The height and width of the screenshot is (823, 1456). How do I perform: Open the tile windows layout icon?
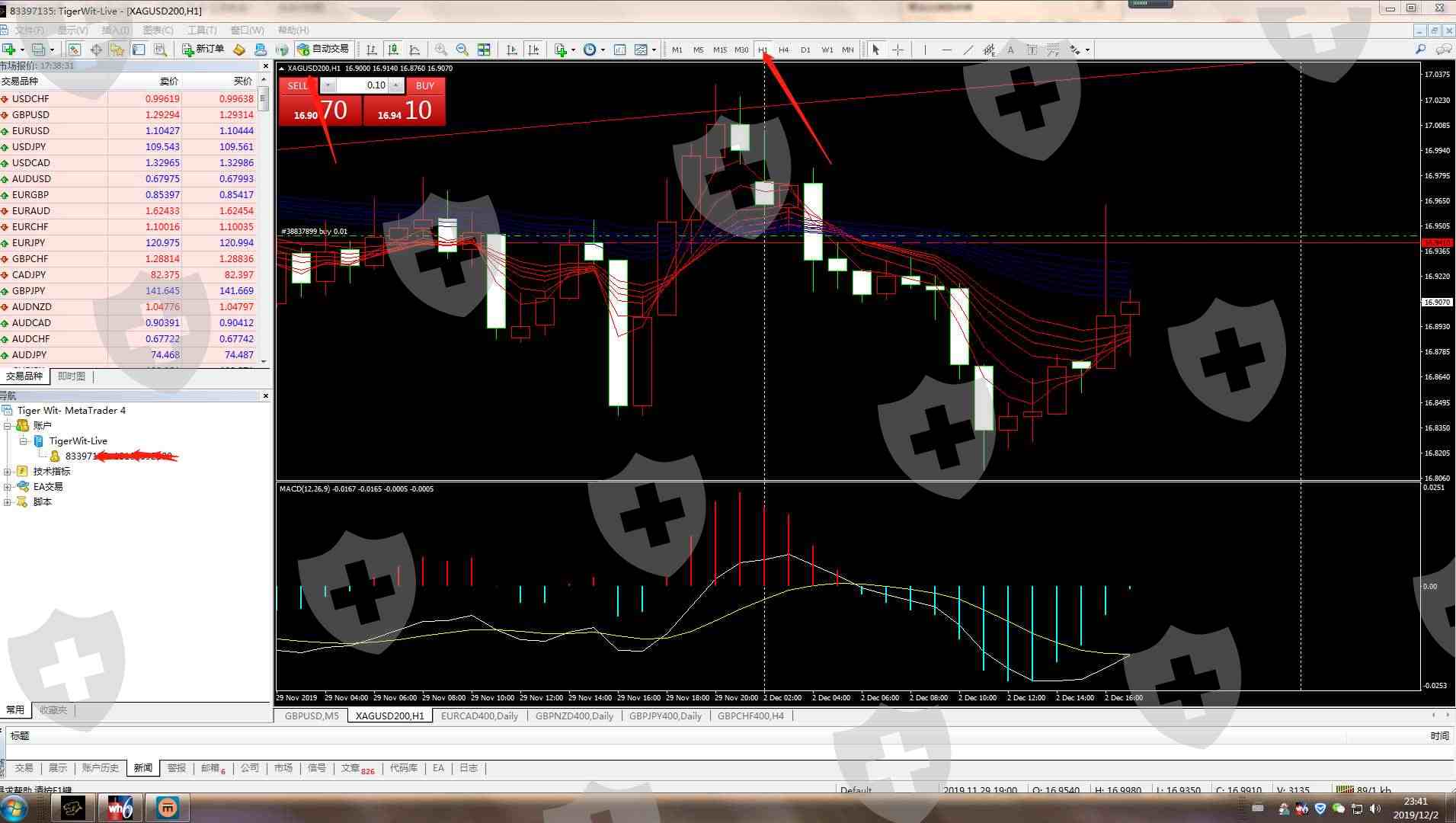tap(484, 50)
